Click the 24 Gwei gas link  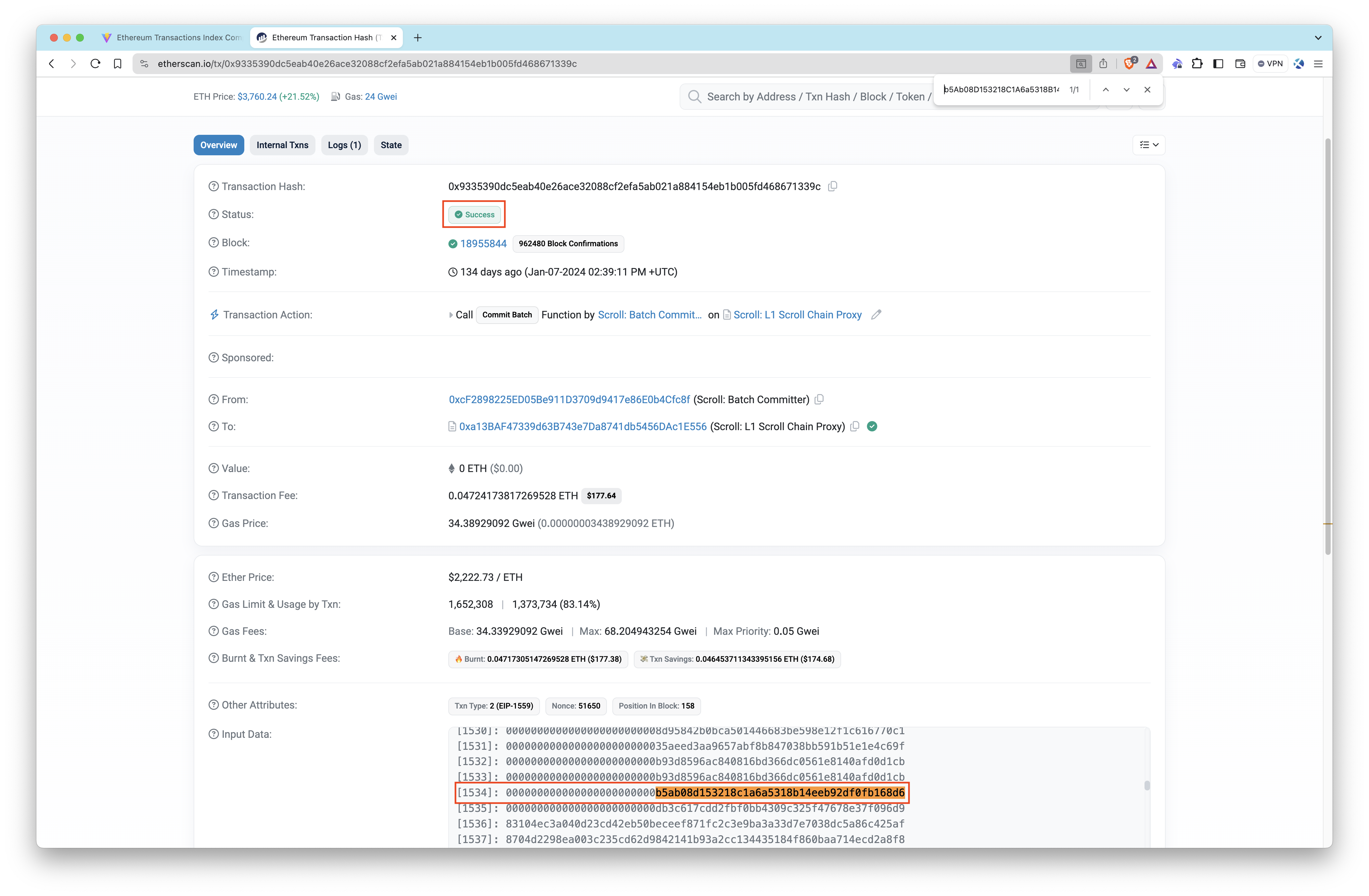tap(381, 96)
